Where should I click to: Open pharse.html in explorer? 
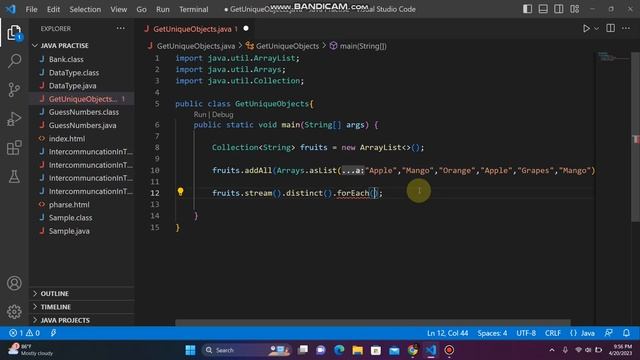[69, 204]
